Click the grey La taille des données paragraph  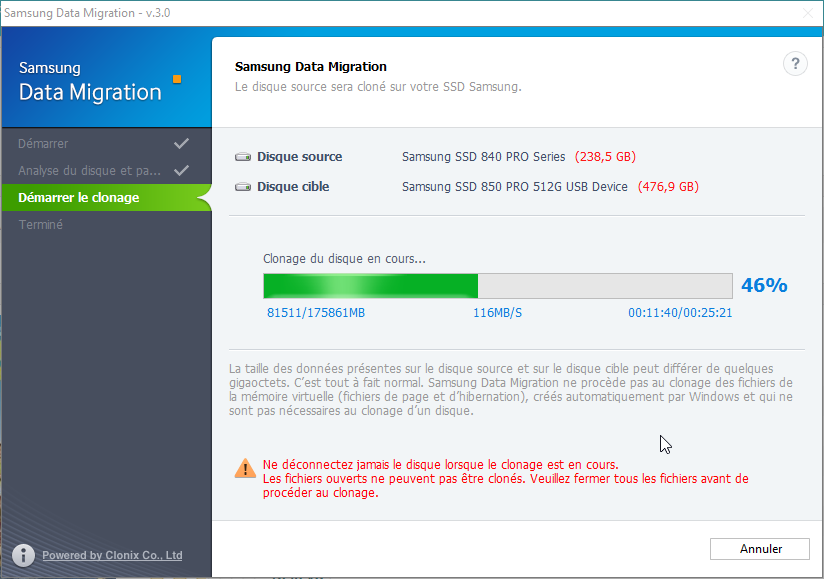pyautogui.click(x=511, y=389)
